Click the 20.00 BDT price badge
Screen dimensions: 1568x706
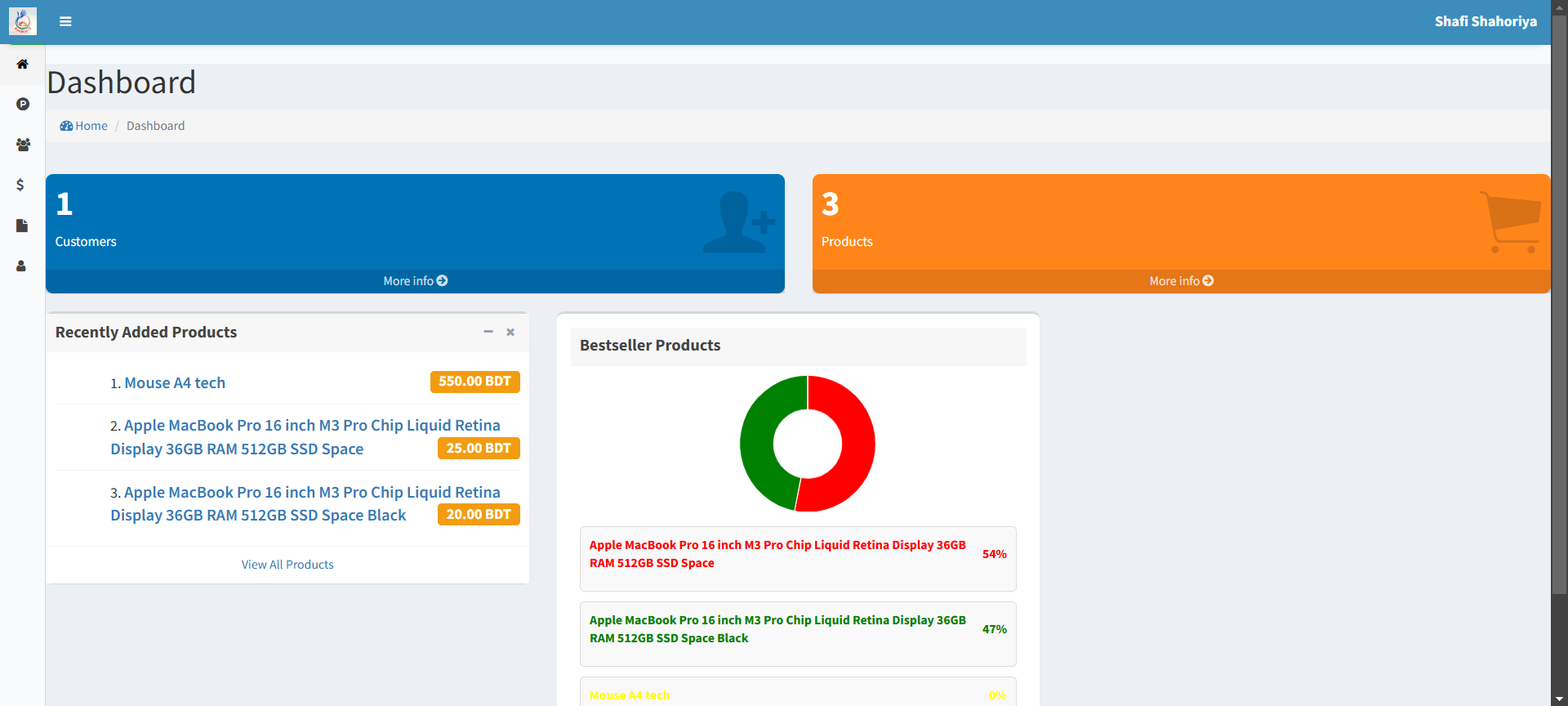479,515
